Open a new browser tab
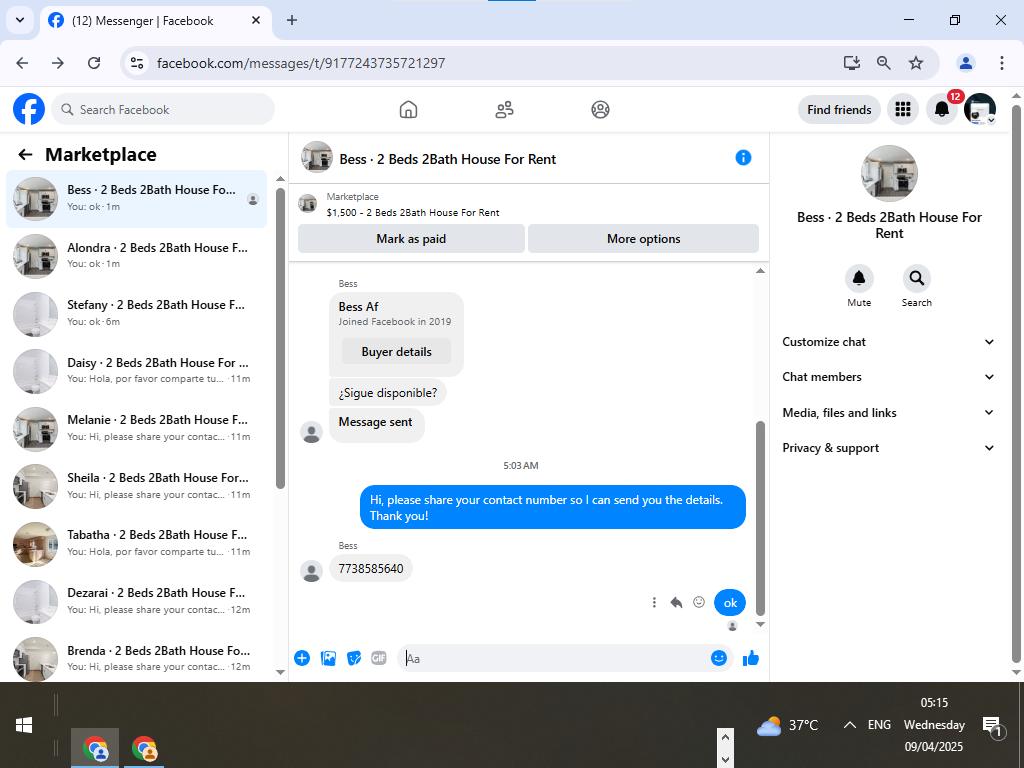The height and width of the screenshot is (768, 1024). pos(292,20)
